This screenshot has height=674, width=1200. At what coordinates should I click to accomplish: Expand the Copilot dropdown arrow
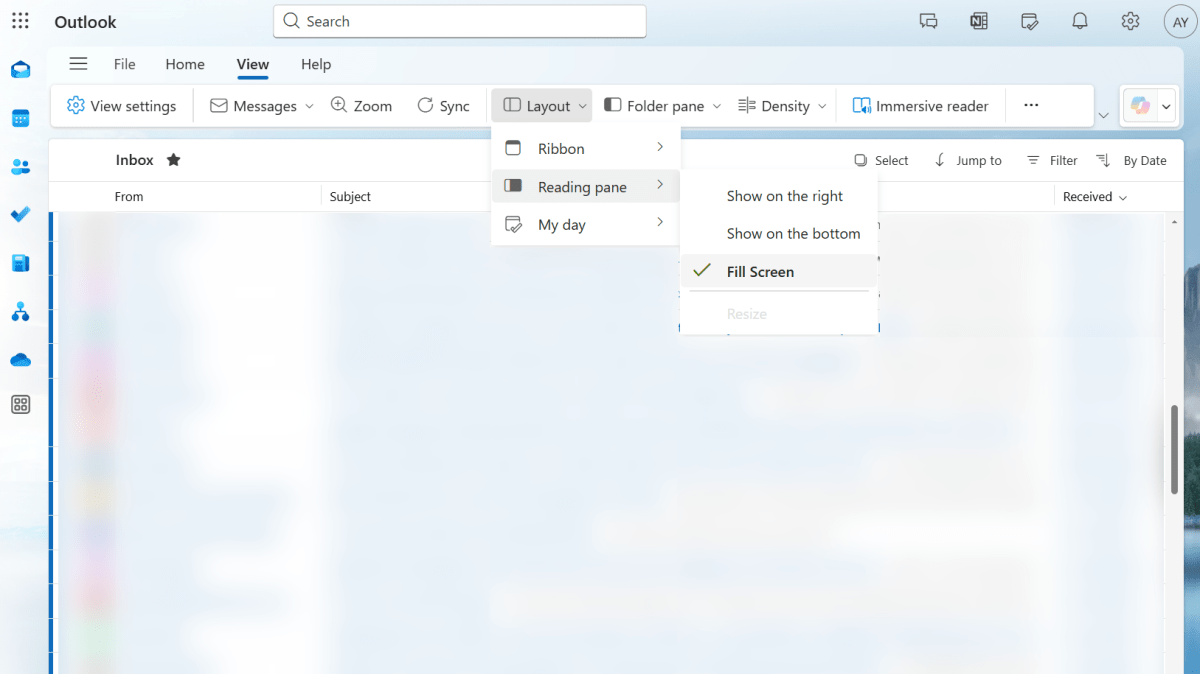pos(1166,107)
